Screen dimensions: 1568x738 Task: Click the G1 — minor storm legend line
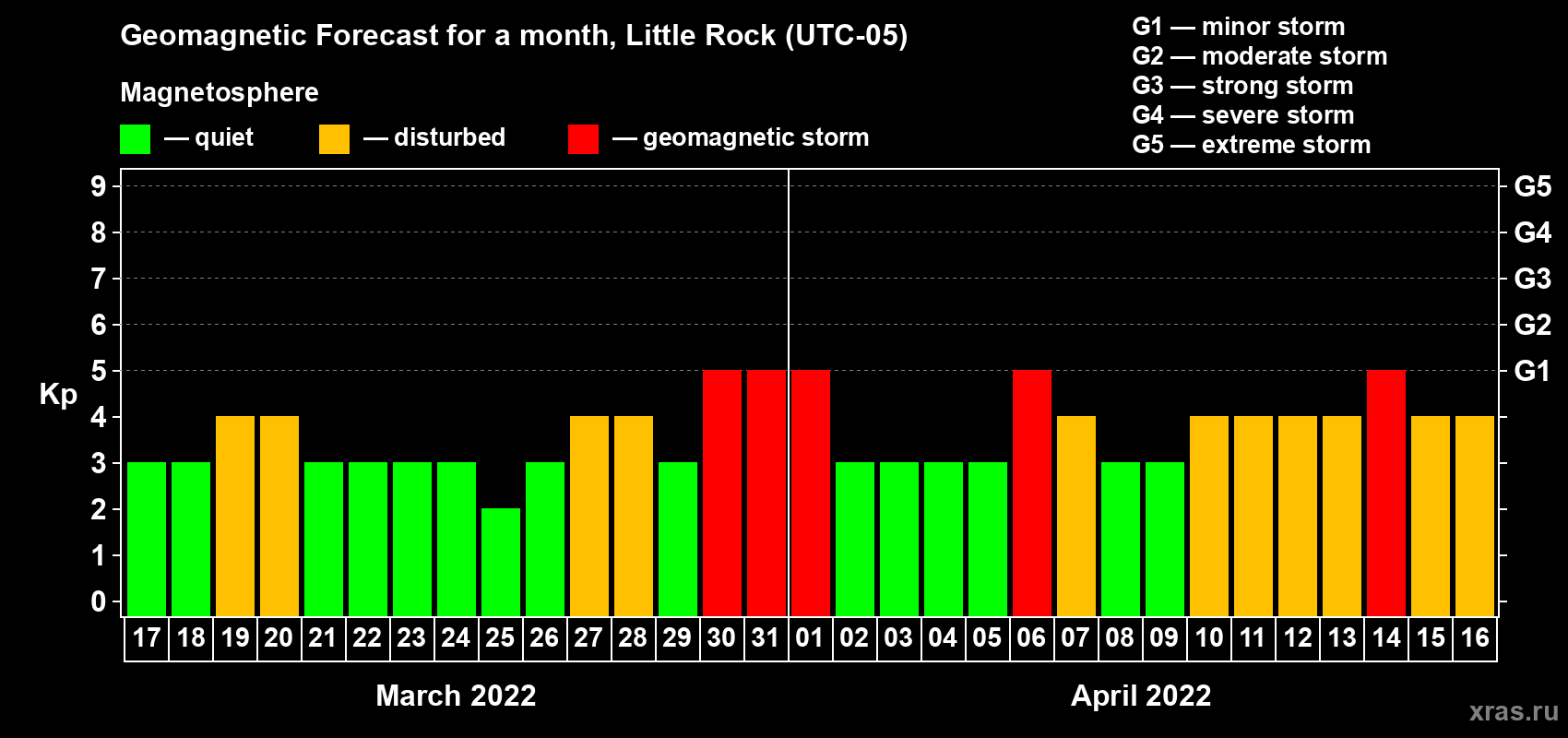(1239, 27)
